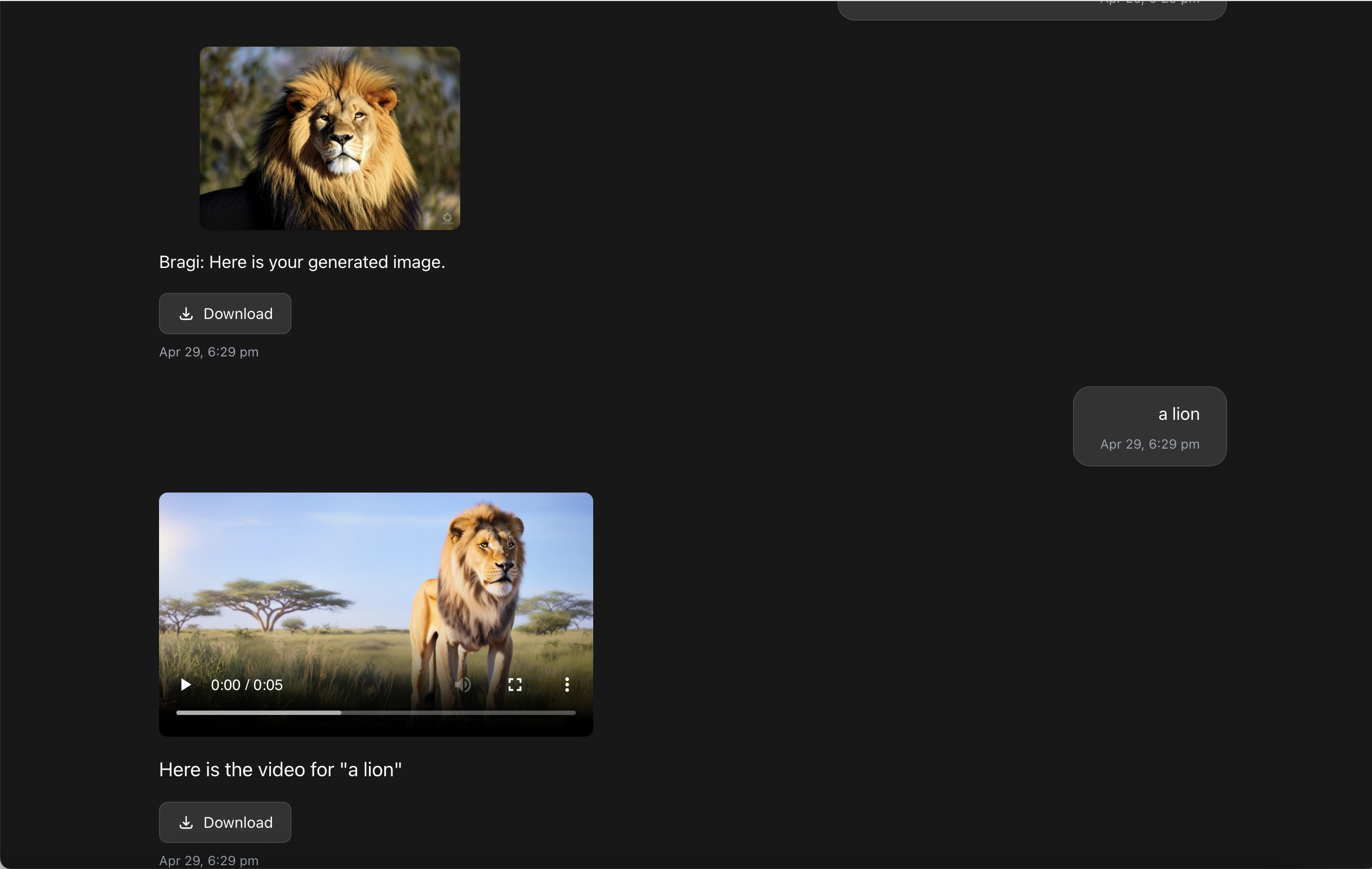1372x869 pixels.
Task: Open the generated lion portrait image
Action: 330,138
